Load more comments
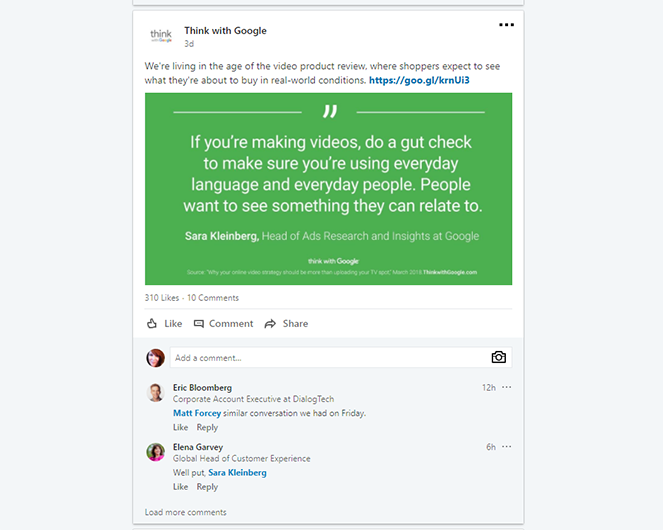663x530 pixels. click(x=185, y=512)
